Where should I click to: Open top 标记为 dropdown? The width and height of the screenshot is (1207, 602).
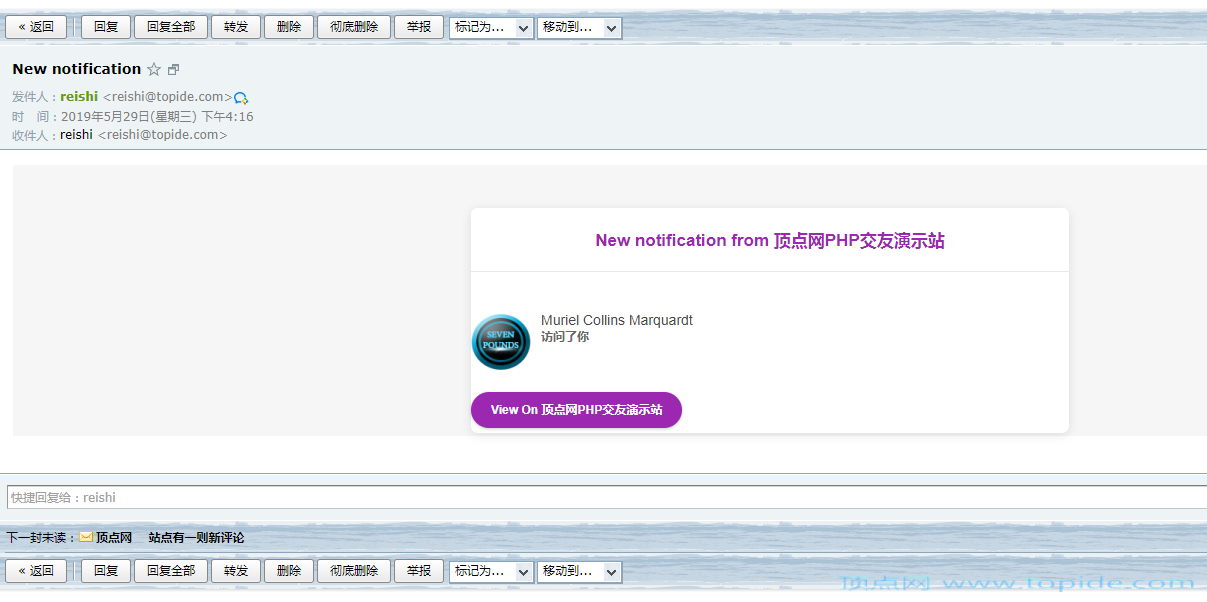click(x=491, y=28)
